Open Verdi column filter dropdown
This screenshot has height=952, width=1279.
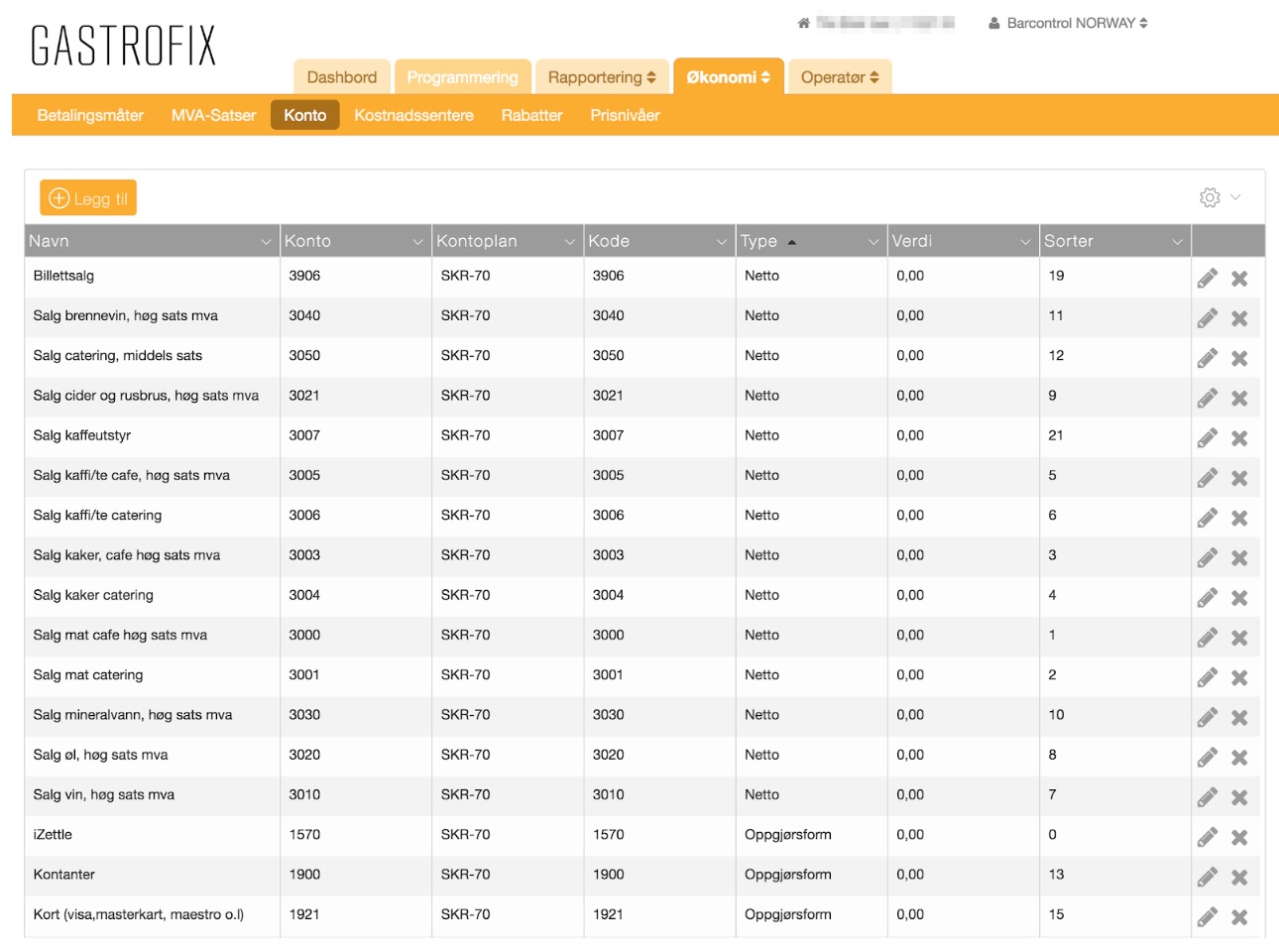1025,242
